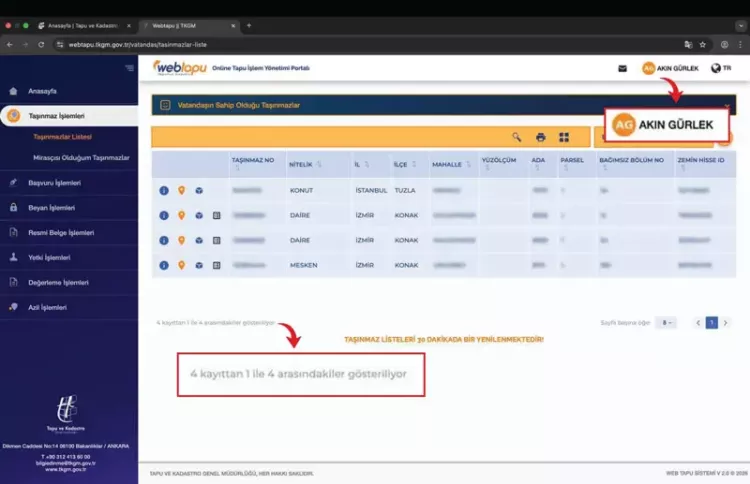This screenshot has width=750, height=484.
Task: Open the envelope messages icon in the header
Action: [x=622, y=68]
